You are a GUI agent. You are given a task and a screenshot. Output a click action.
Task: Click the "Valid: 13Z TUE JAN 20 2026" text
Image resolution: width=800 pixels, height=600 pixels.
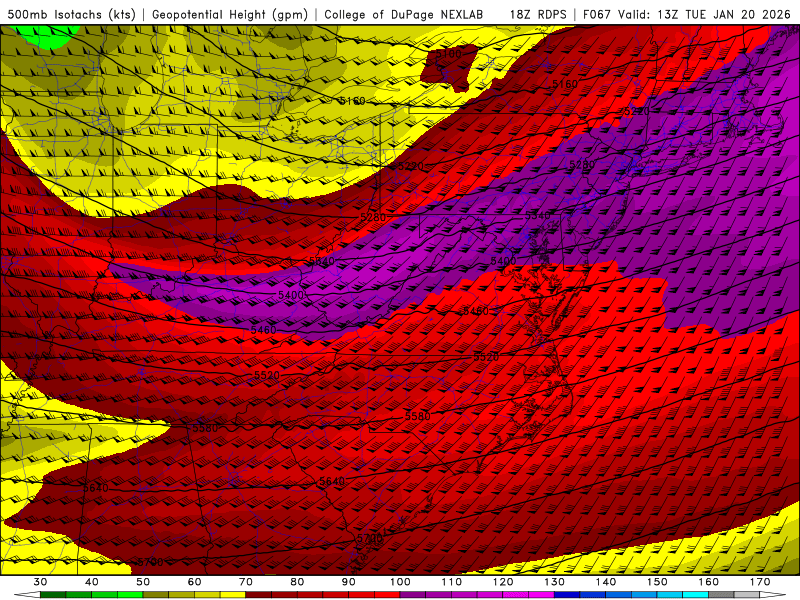(x=705, y=14)
